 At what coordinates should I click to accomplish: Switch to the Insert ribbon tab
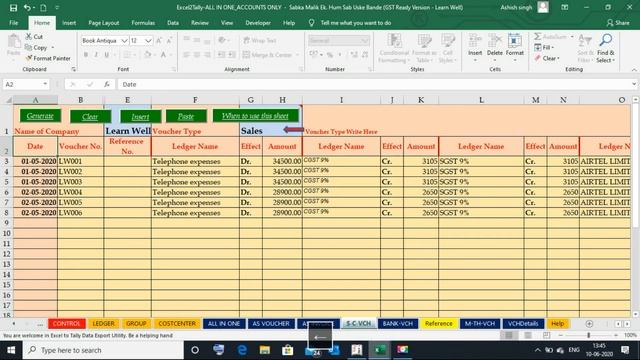[69, 23]
